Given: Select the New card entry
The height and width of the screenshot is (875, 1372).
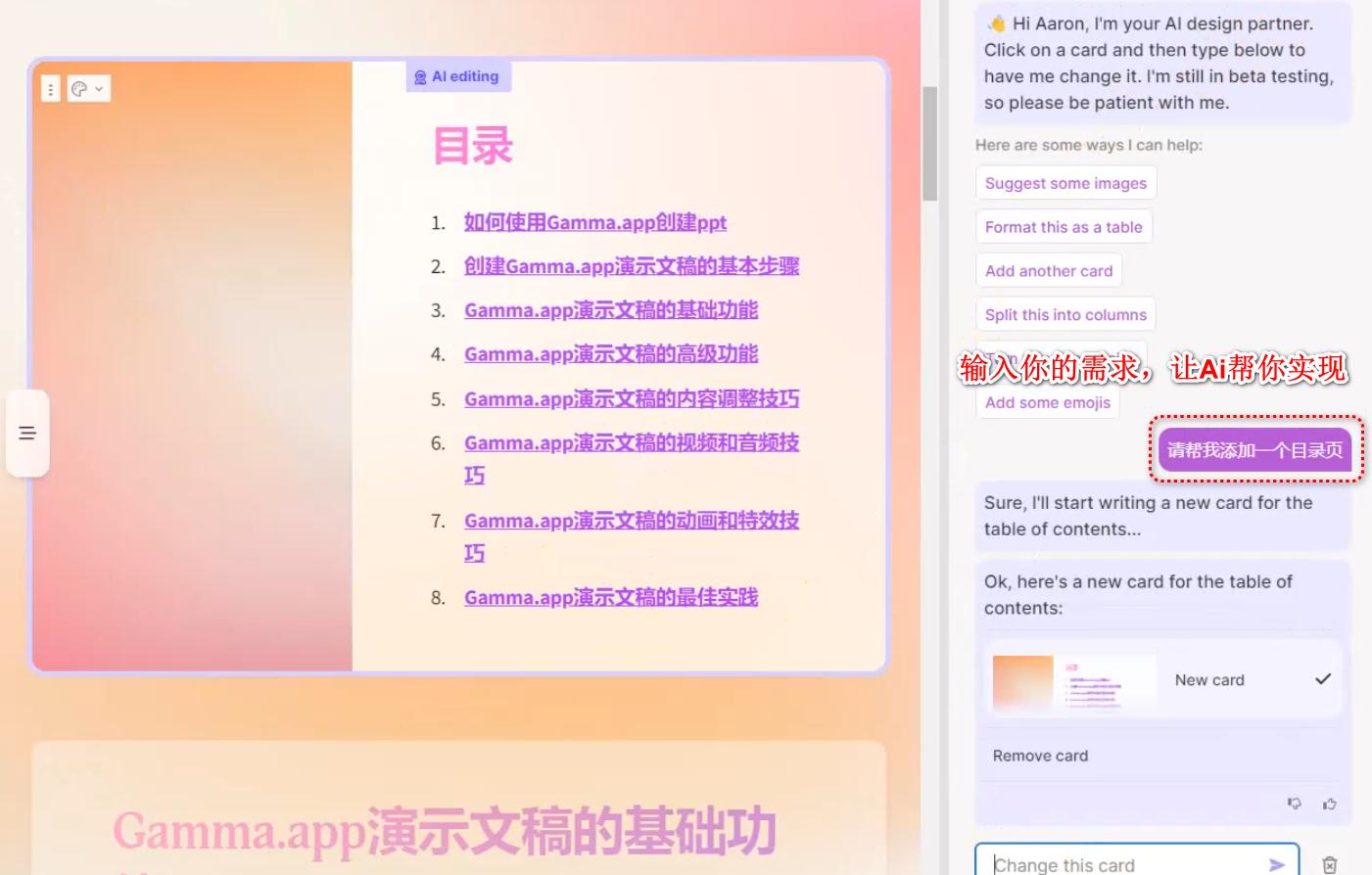Looking at the screenshot, I should coord(1209,679).
